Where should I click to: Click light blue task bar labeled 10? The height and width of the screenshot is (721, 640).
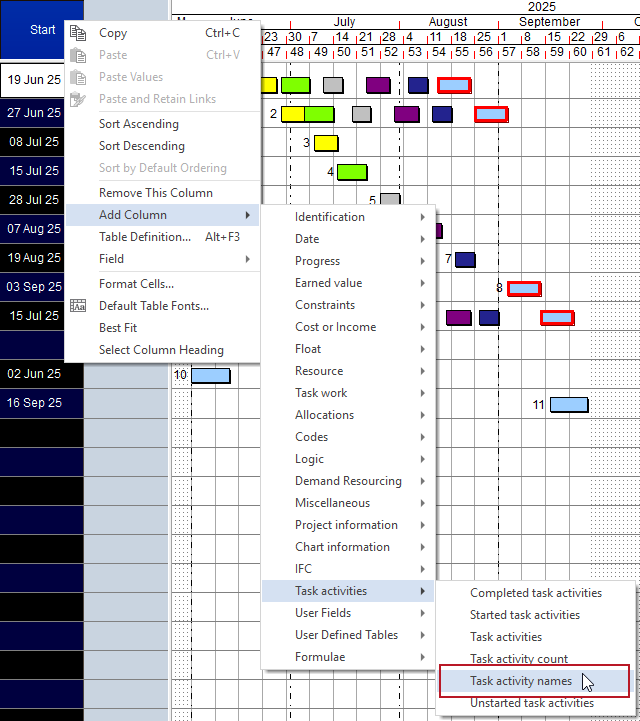click(211, 376)
